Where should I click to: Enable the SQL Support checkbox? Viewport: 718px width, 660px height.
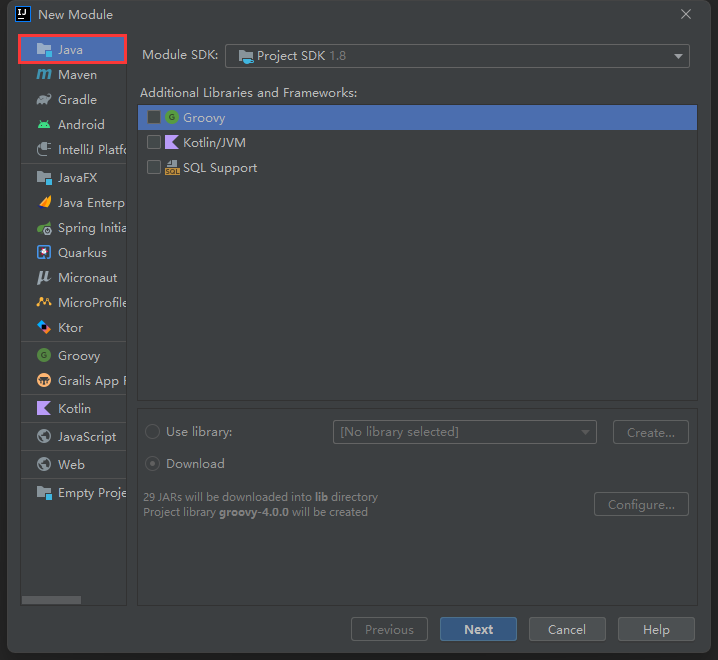pos(154,168)
